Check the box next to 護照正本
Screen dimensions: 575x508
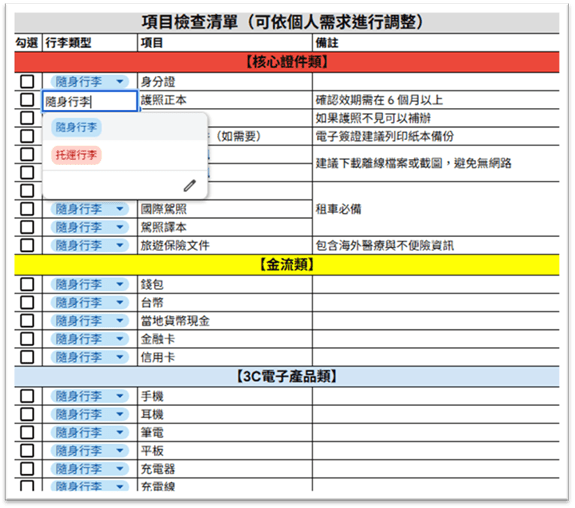point(27,99)
